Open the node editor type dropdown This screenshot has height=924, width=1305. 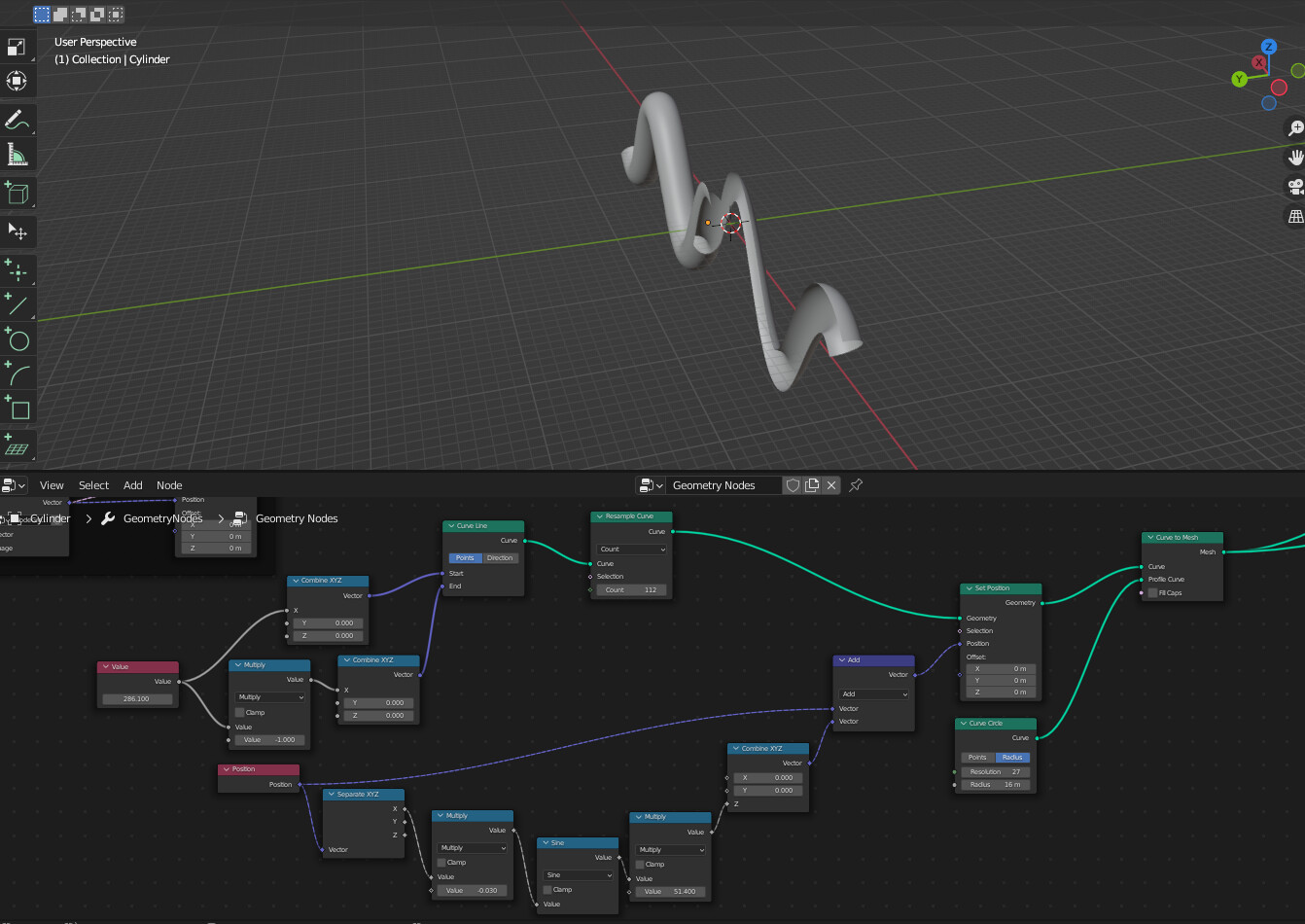coord(14,485)
